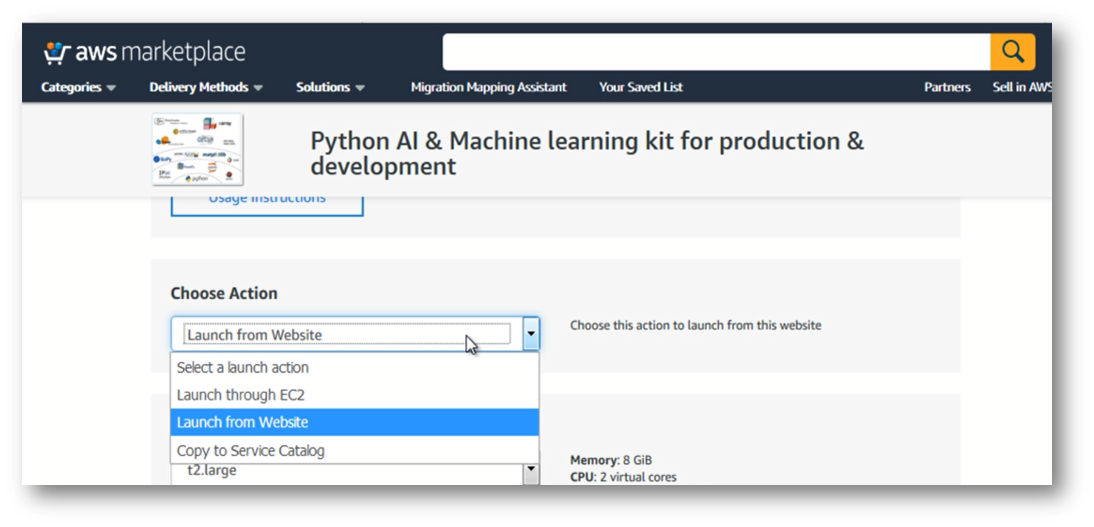Screen dimensions: 1094x527
Task: Open the Partners link
Action: pos(947,87)
